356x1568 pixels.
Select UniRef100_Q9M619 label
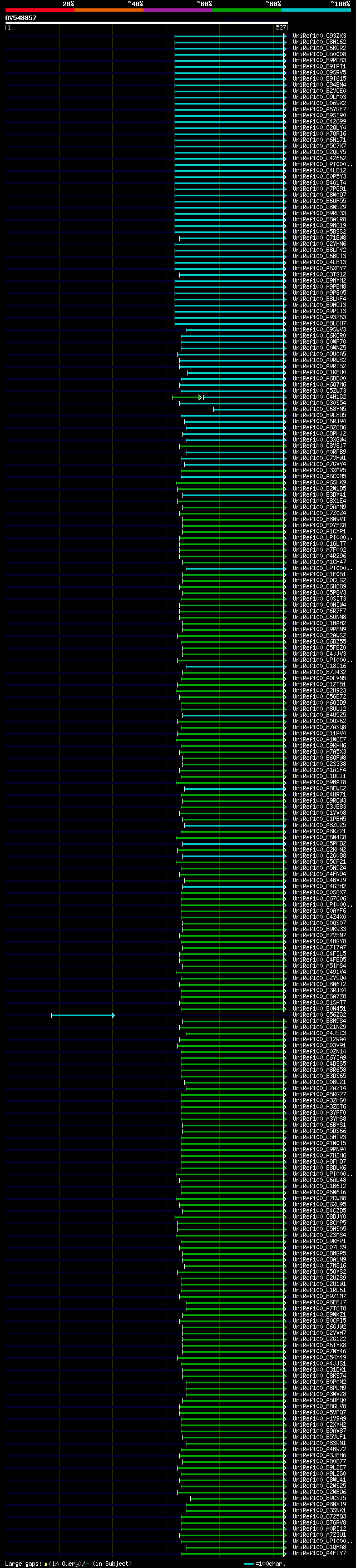tap(319, 225)
